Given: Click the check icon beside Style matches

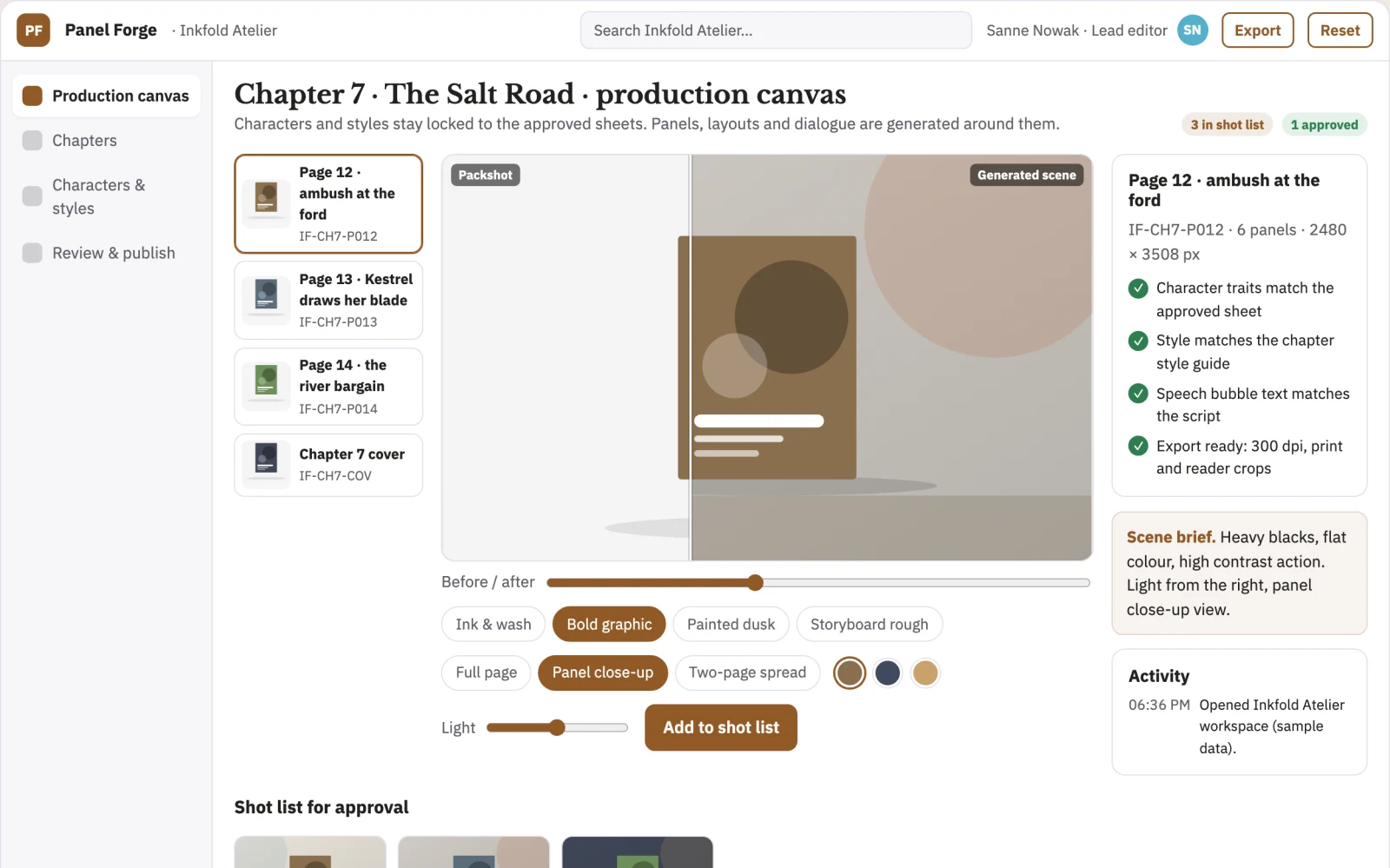Looking at the screenshot, I should tap(1138, 341).
